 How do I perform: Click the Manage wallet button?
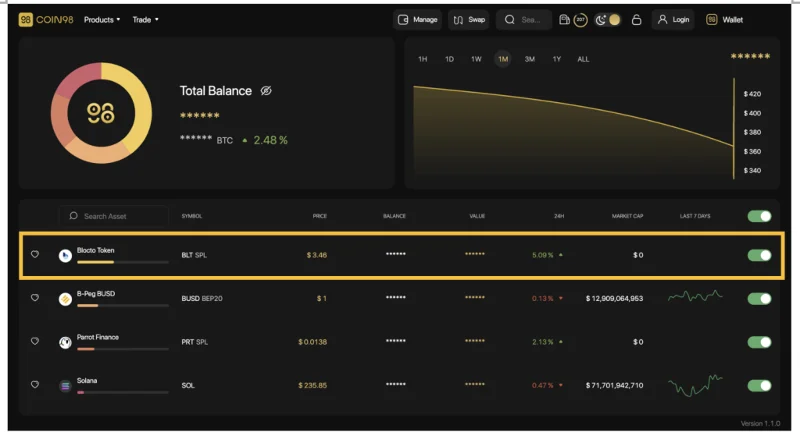pyautogui.click(x=417, y=19)
